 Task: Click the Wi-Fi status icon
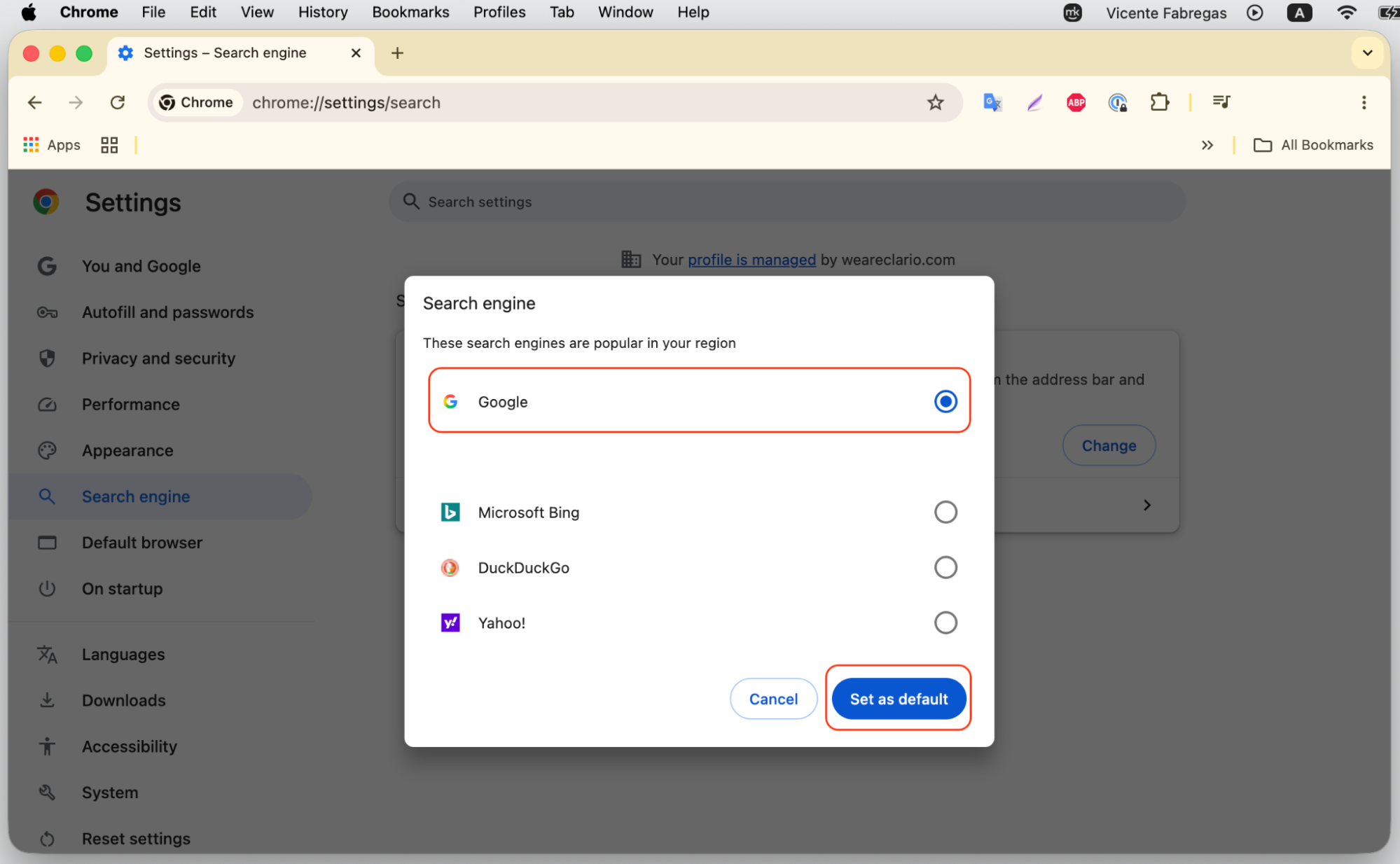(x=1345, y=13)
